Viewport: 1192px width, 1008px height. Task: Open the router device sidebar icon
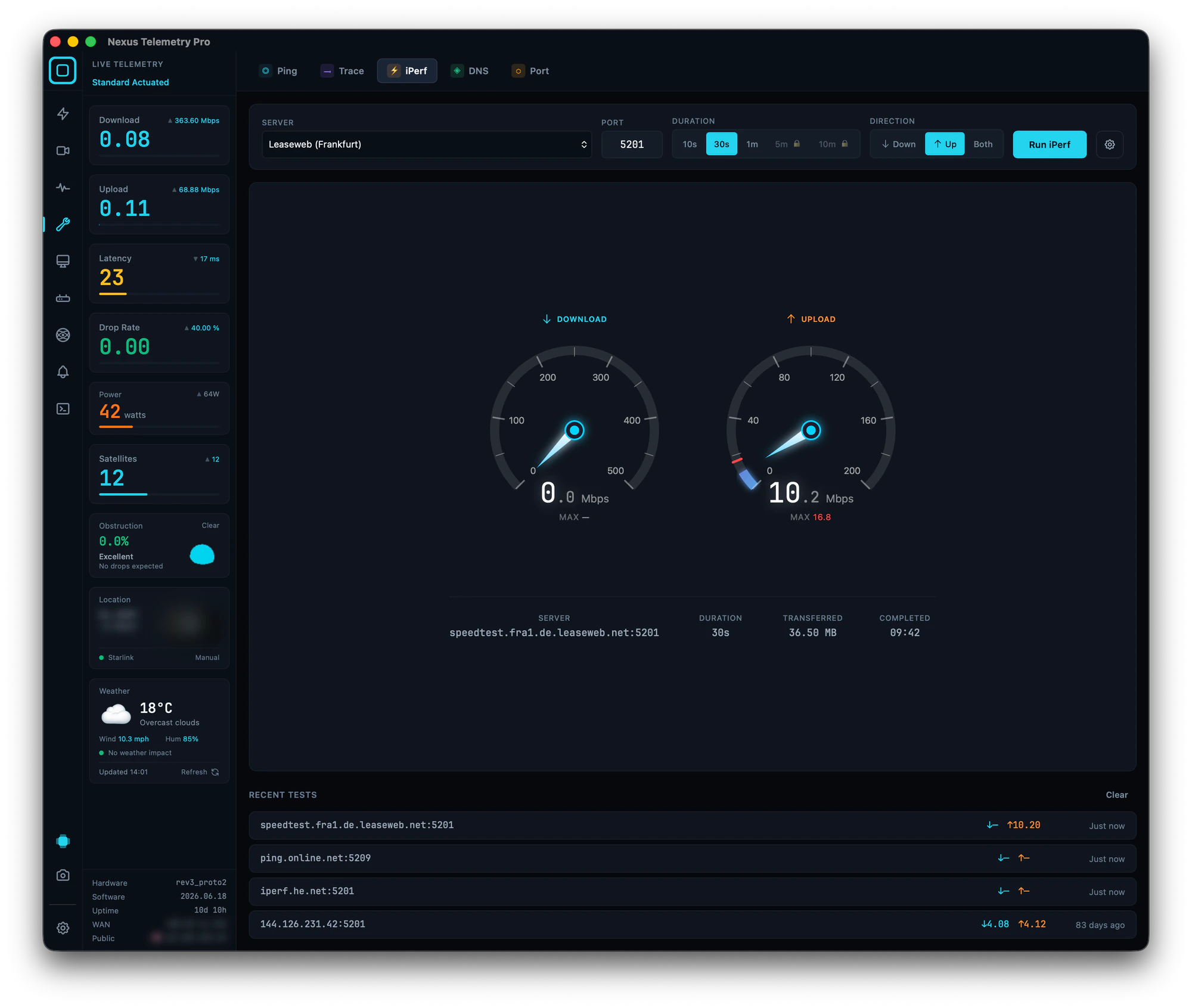(63, 298)
